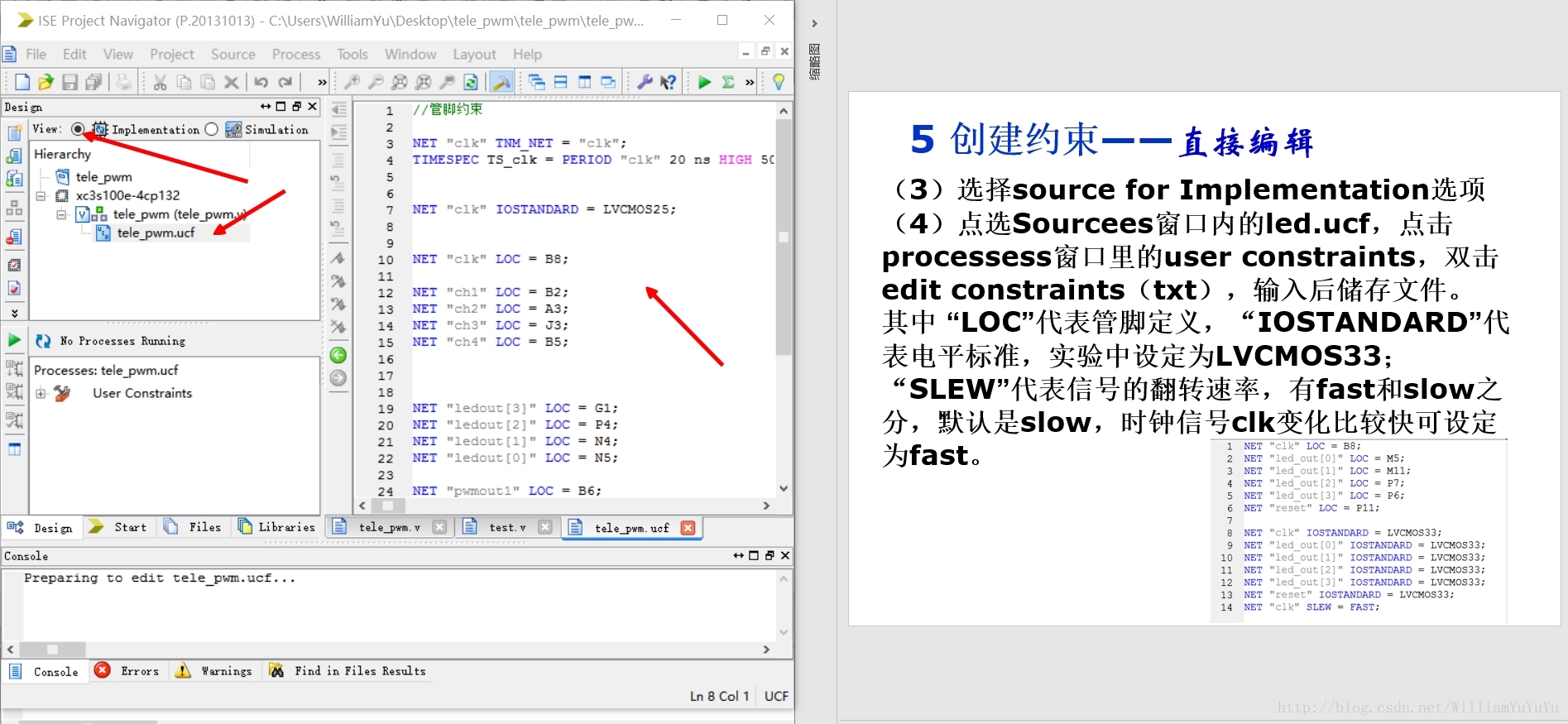Image resolution: width=1568 pixels, height=724 pixels.
Task: Click the editor horizontal scroll right arrow
Action: pyautogui.click(x=766, y=506)
